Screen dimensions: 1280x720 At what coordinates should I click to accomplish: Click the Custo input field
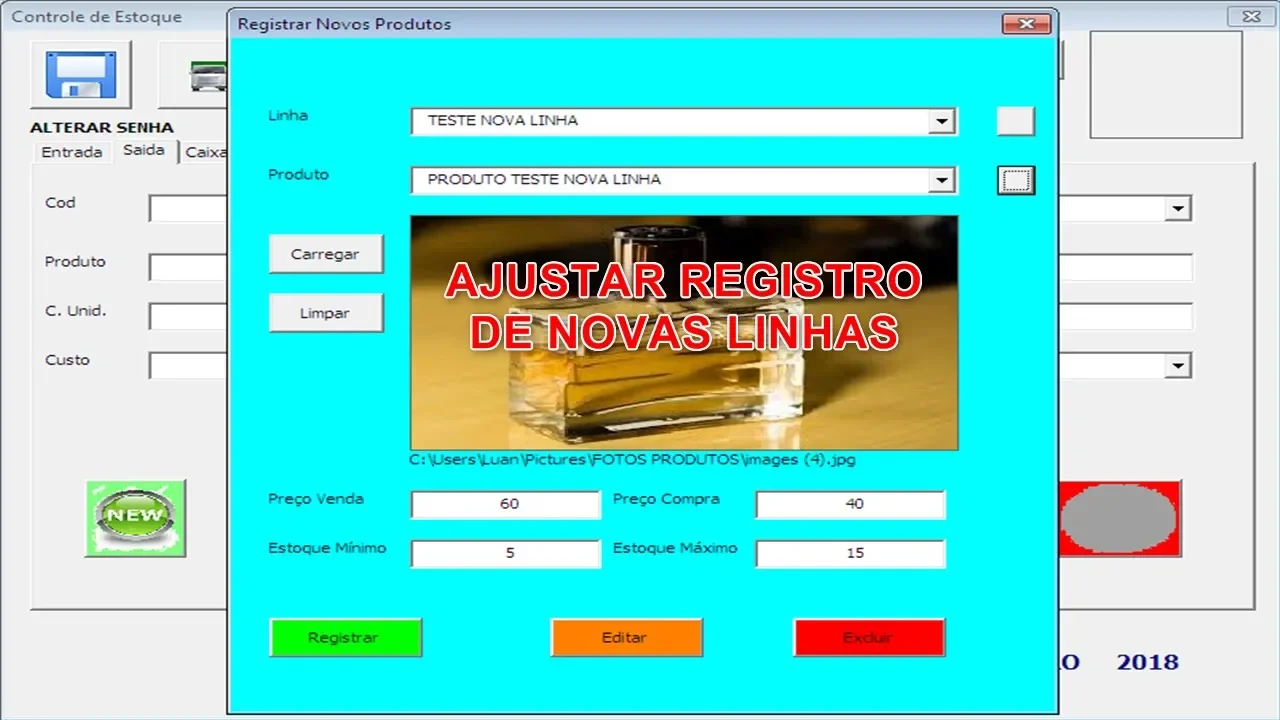pyautogui.click(x=189, y=366)
